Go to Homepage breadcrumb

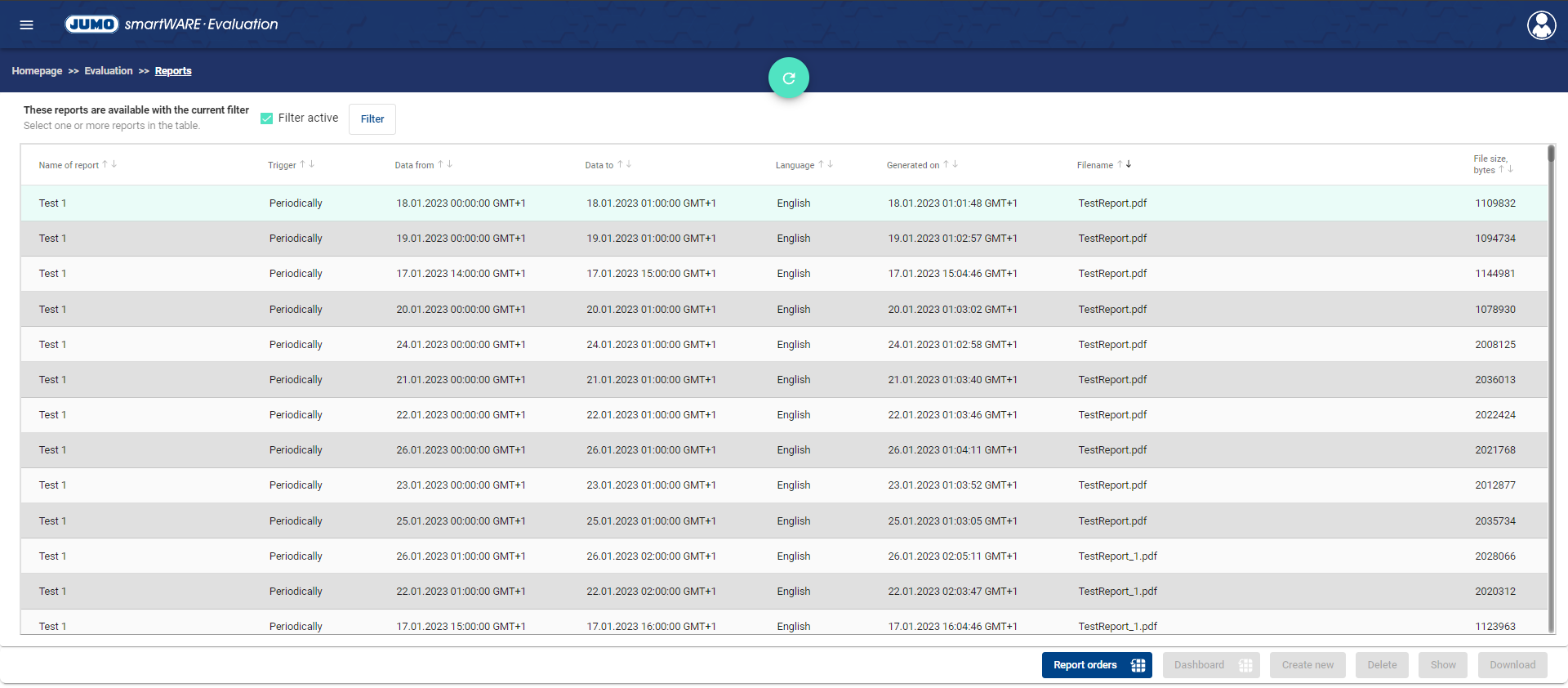[x=37, y=71]
